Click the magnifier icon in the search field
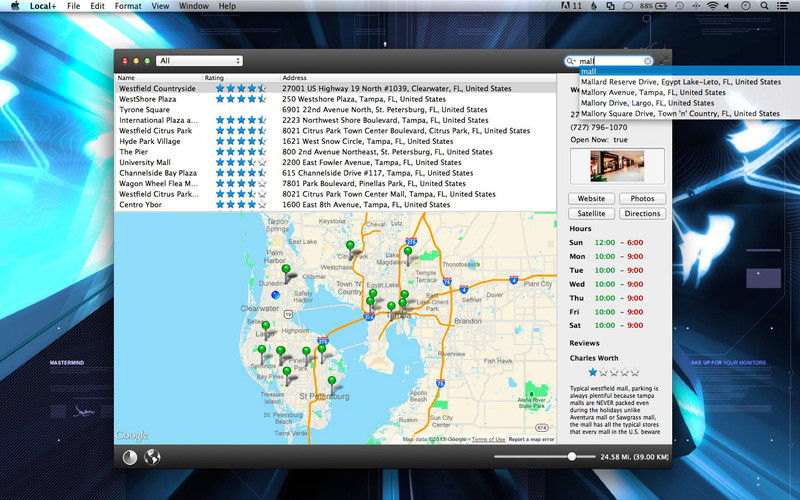 [570, 61]
